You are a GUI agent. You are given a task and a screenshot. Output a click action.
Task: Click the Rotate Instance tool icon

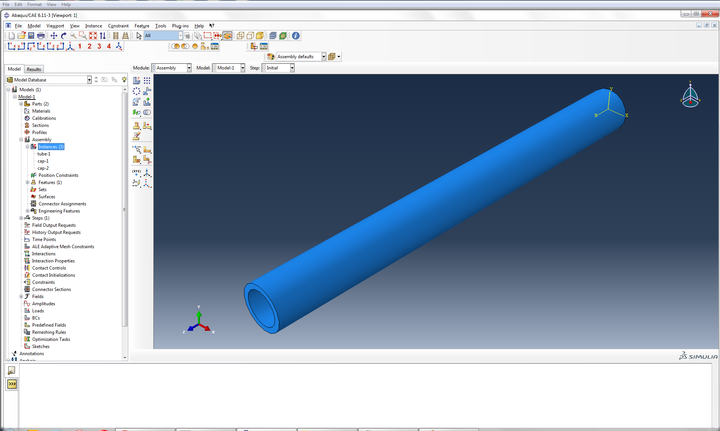point(136,101)
